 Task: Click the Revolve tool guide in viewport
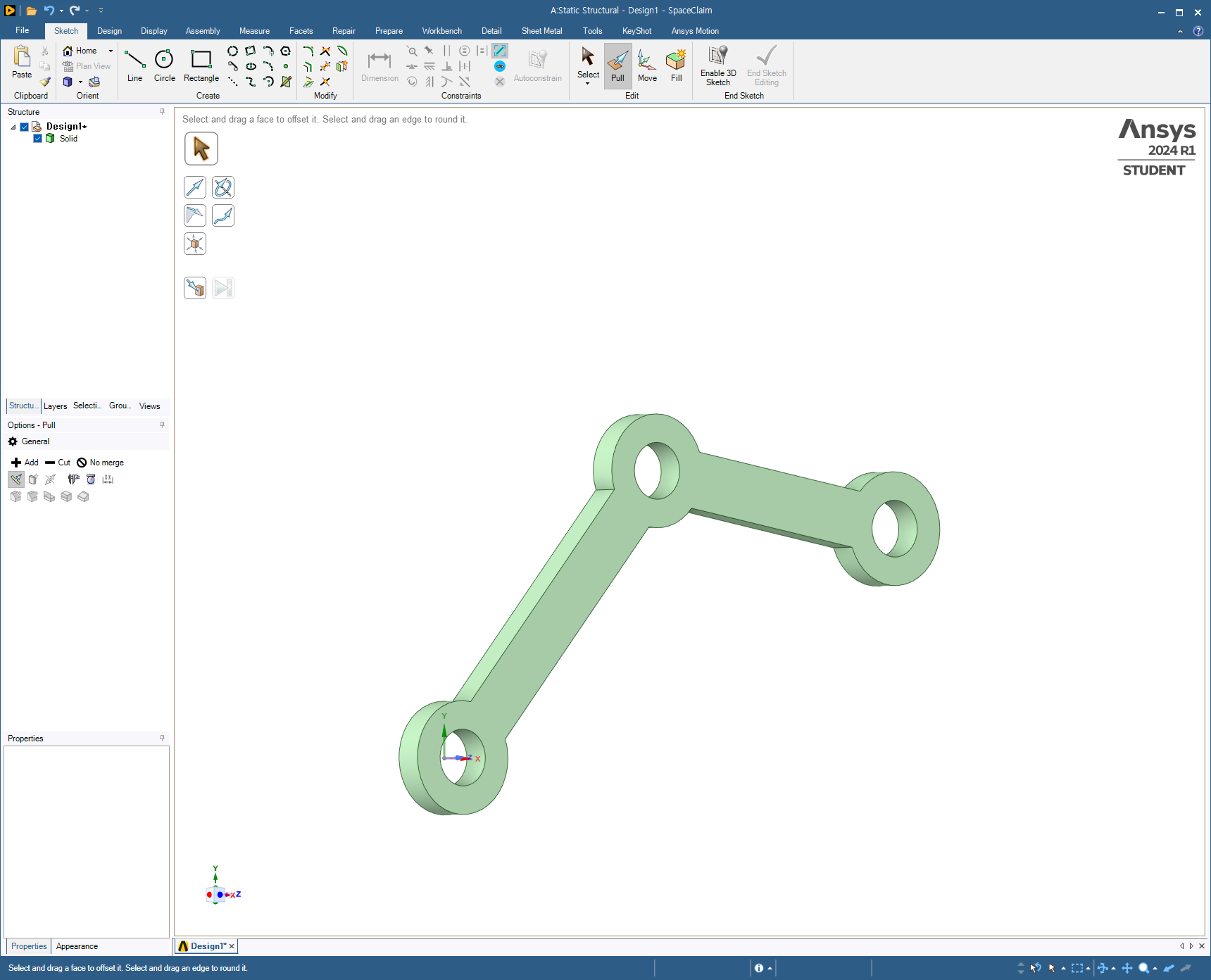(223, 187)
